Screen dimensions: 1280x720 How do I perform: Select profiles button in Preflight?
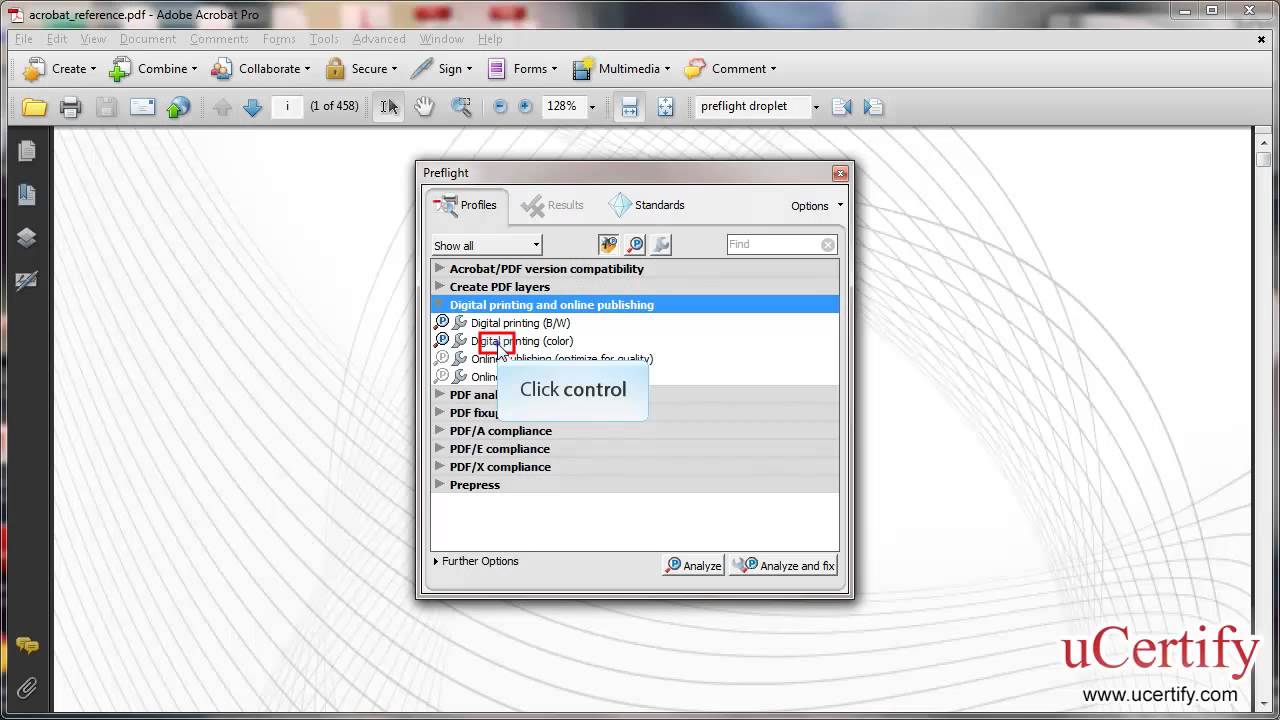[608, 245]
